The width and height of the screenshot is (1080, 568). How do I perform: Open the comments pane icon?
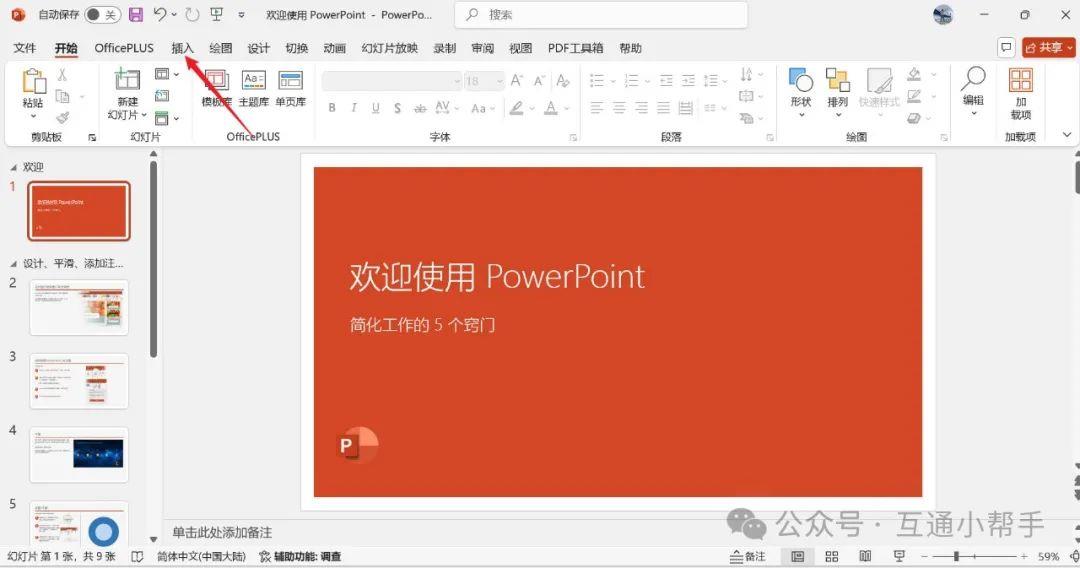click(1006, 48)
